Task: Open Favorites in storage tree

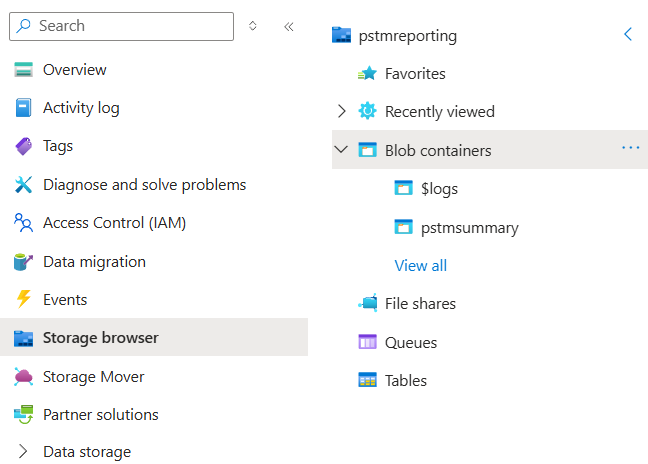Action: point(415,74)
